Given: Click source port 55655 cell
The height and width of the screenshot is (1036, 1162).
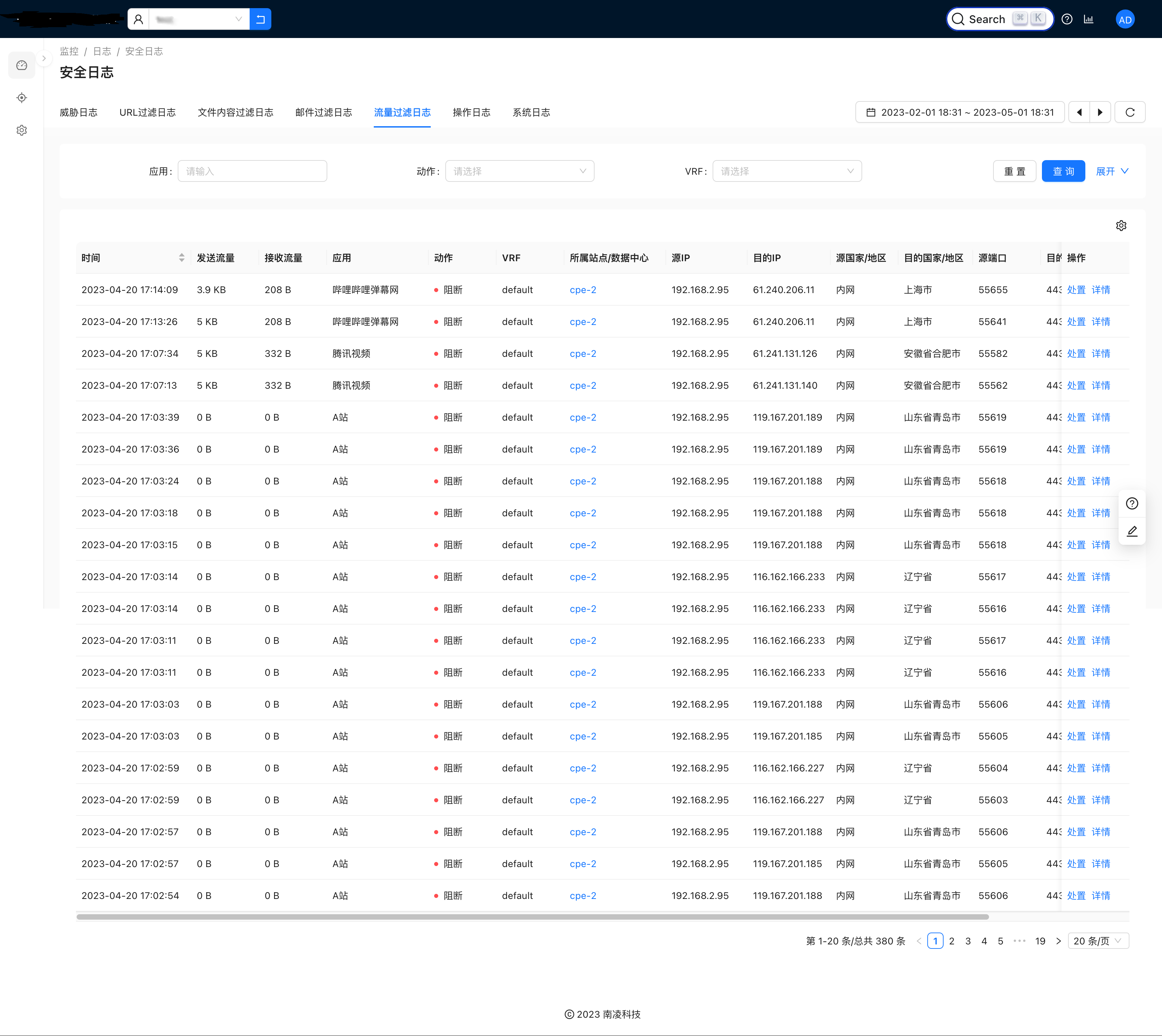Looking at the screenshot, I should (993, 290).
